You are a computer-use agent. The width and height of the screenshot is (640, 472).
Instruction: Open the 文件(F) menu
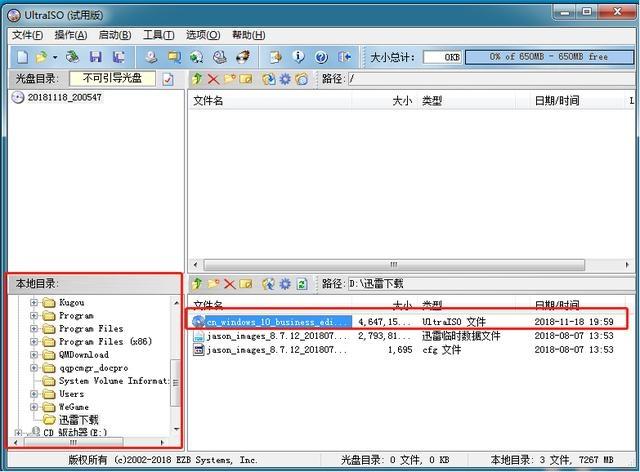pos(27,35)
